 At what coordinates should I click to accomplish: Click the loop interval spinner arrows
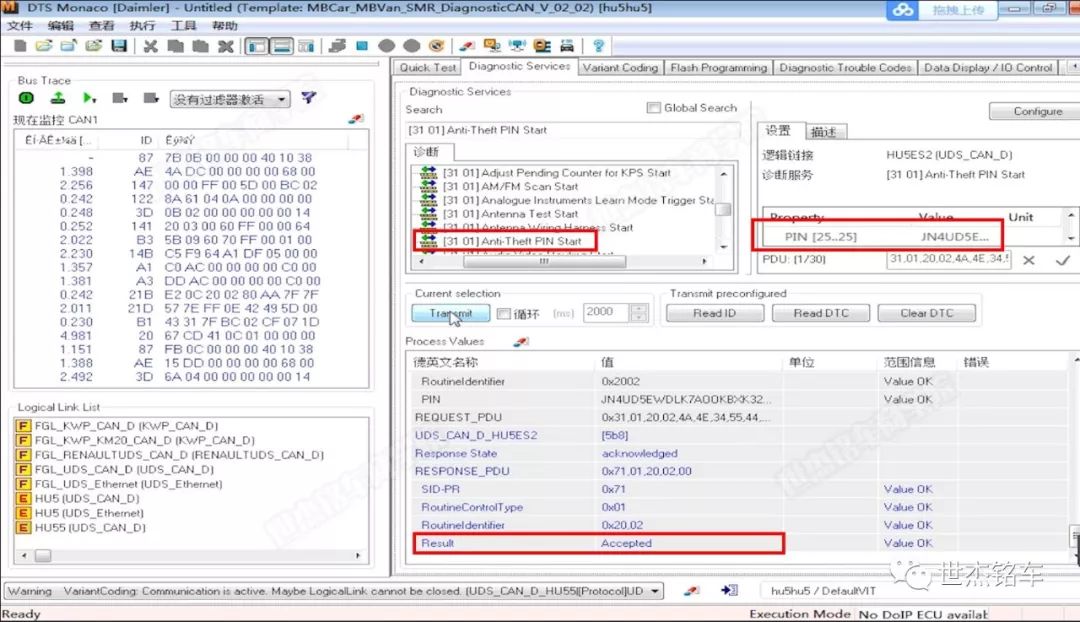(639, 313)
